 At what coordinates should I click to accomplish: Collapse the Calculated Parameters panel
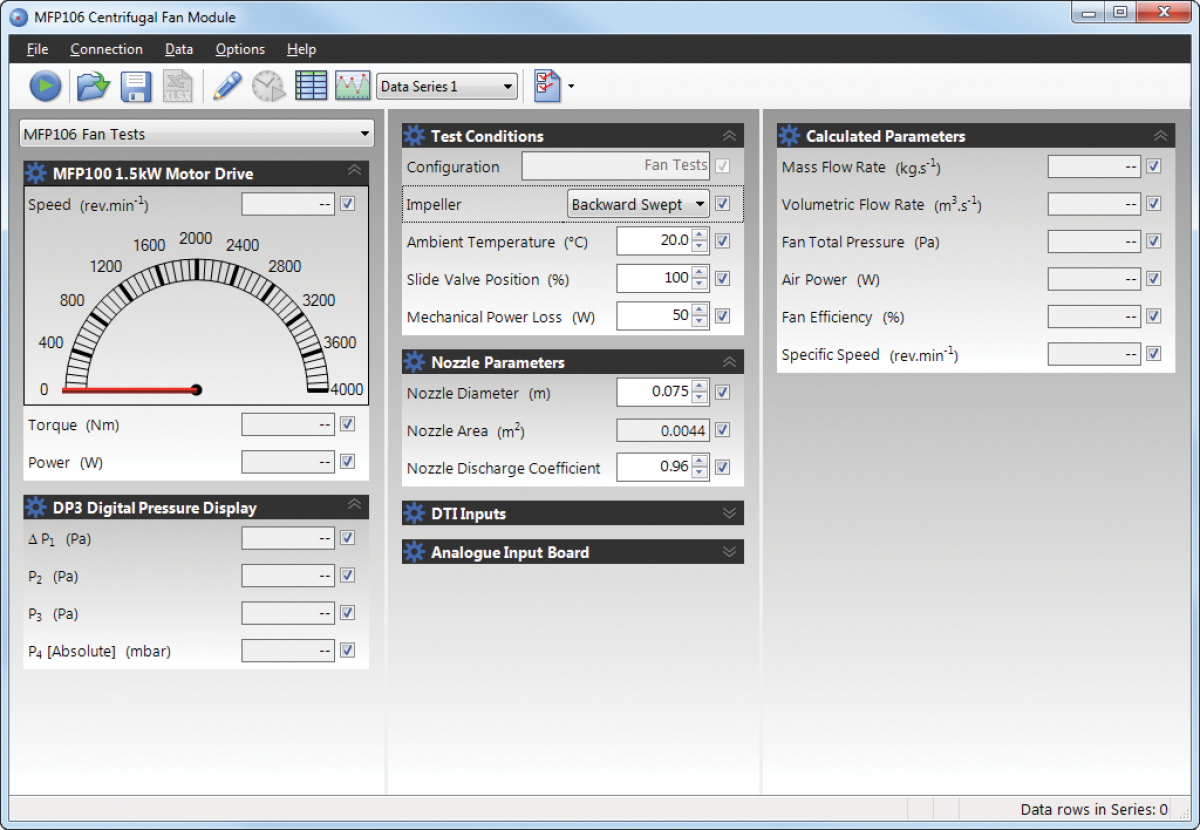tap(1160, 136)
